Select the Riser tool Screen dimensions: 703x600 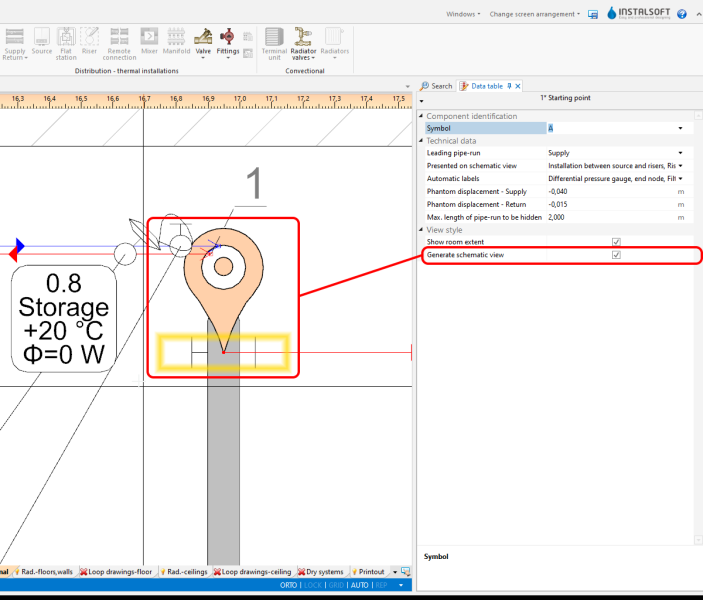point(89,41)
